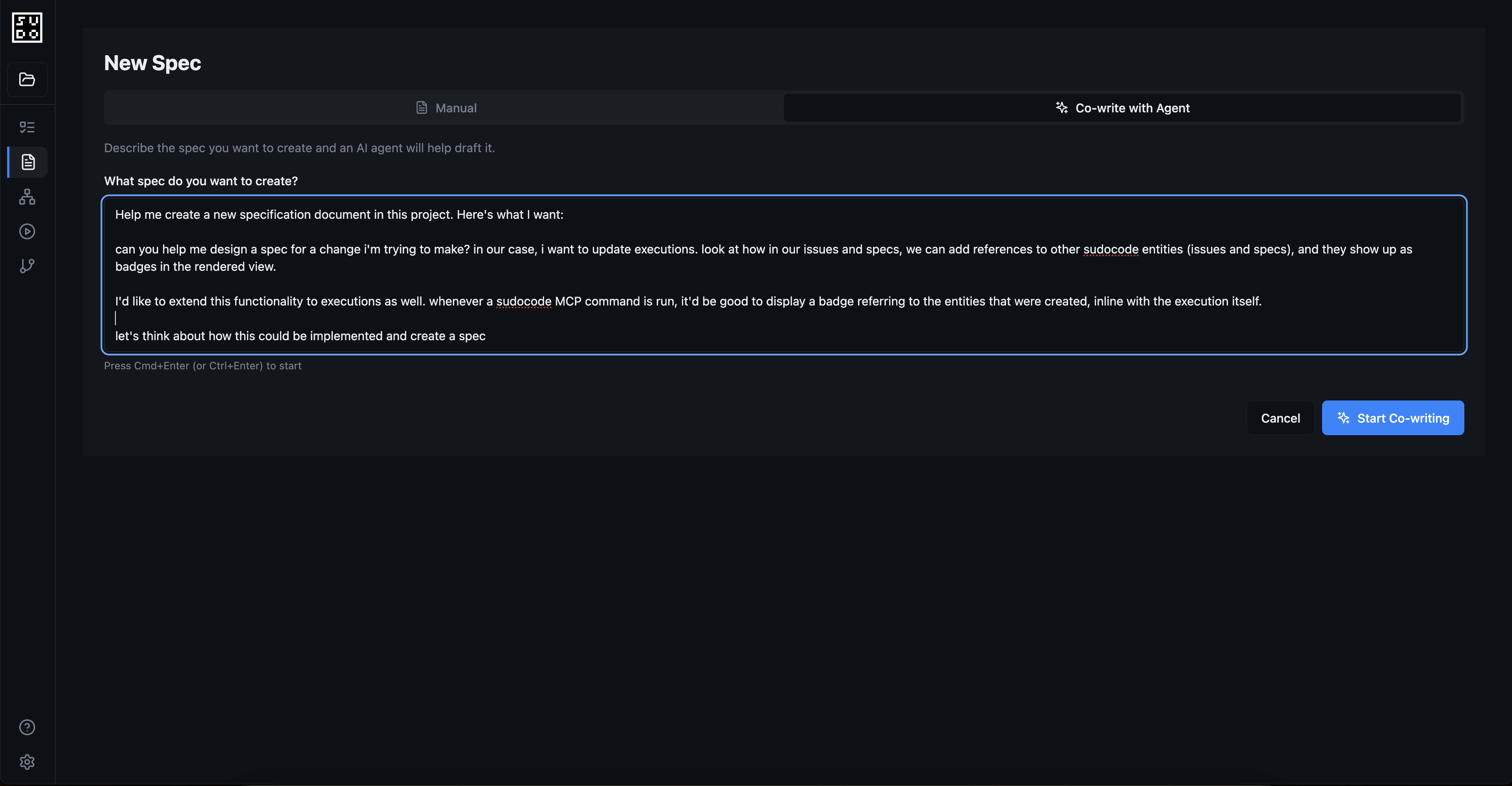This screenshot has width=1512, height=786.
Task: Switch to the Manual tab
Action: [445, 108]
